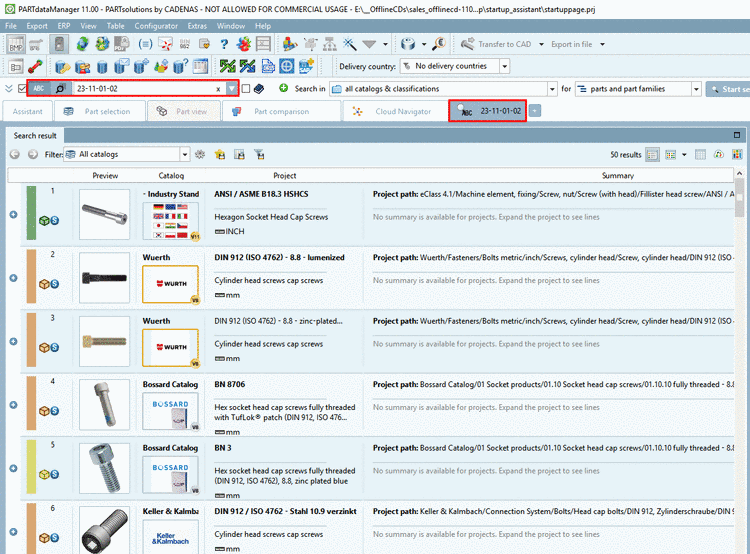Click the snowflake filter settings icon
The width and height of the screenshot is (750, 554).
200,155
